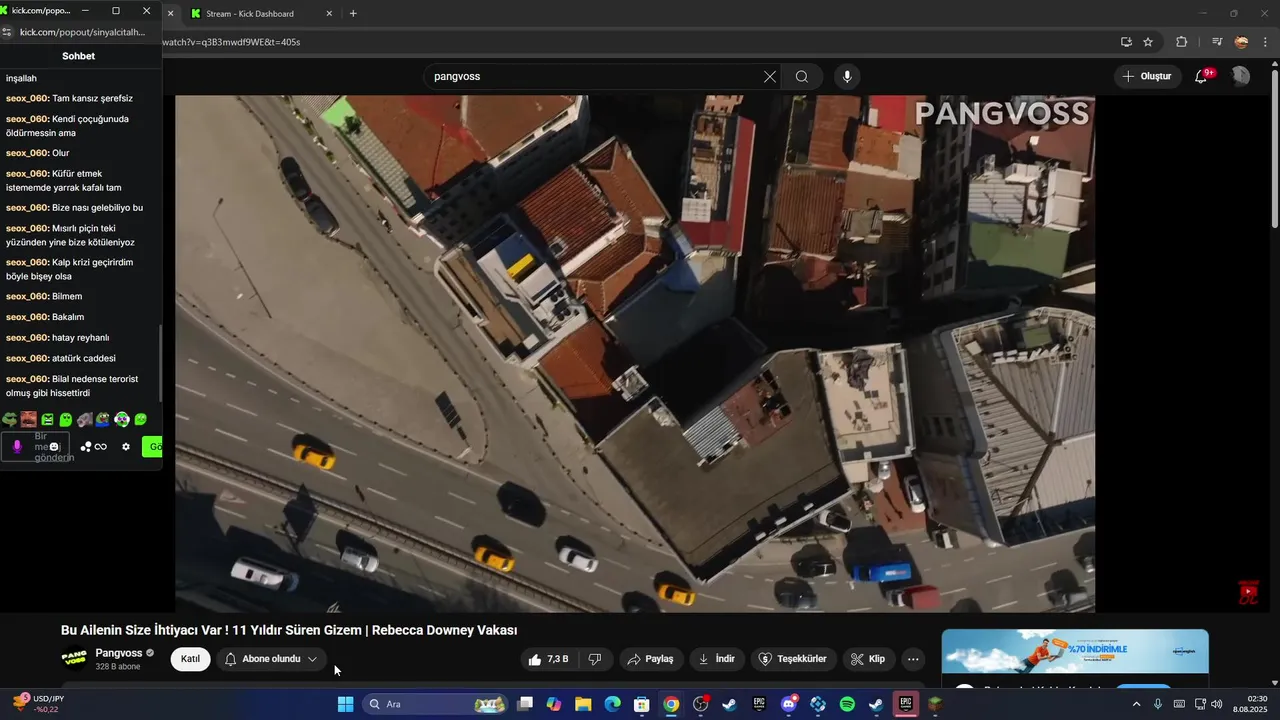
Task: Click the Pangvoss channel avatar
Action: (x=74, y=658)
